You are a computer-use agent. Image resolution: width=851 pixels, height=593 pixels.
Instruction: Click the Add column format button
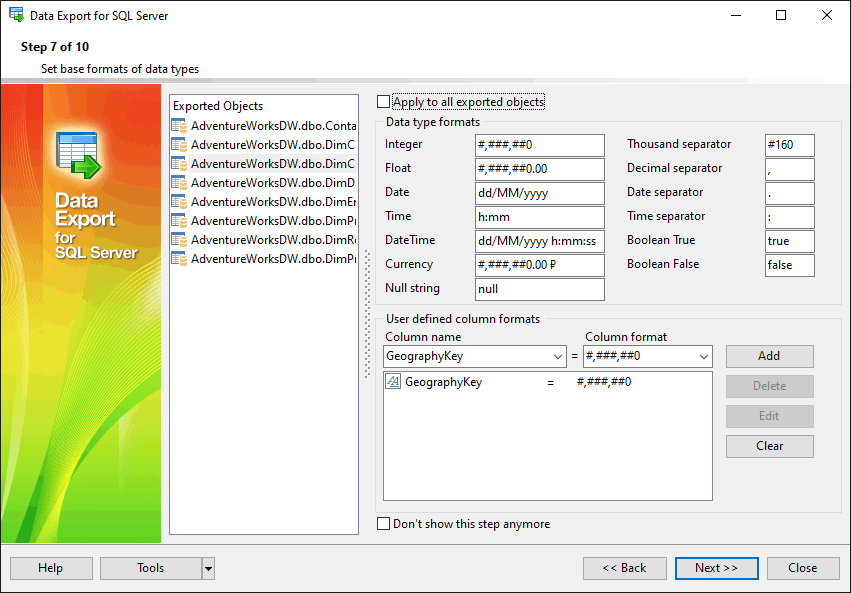(x=769, y=356)
